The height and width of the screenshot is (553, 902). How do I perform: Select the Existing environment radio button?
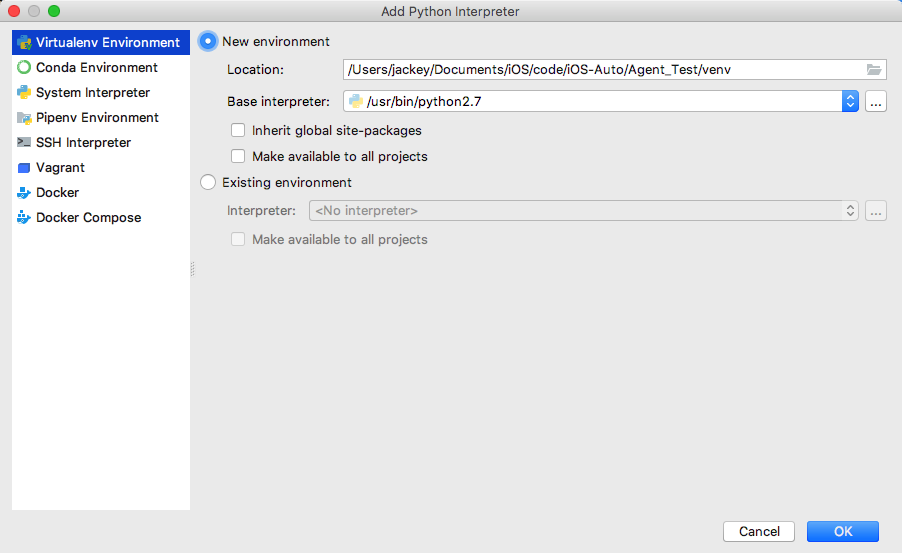coord(208,182)
